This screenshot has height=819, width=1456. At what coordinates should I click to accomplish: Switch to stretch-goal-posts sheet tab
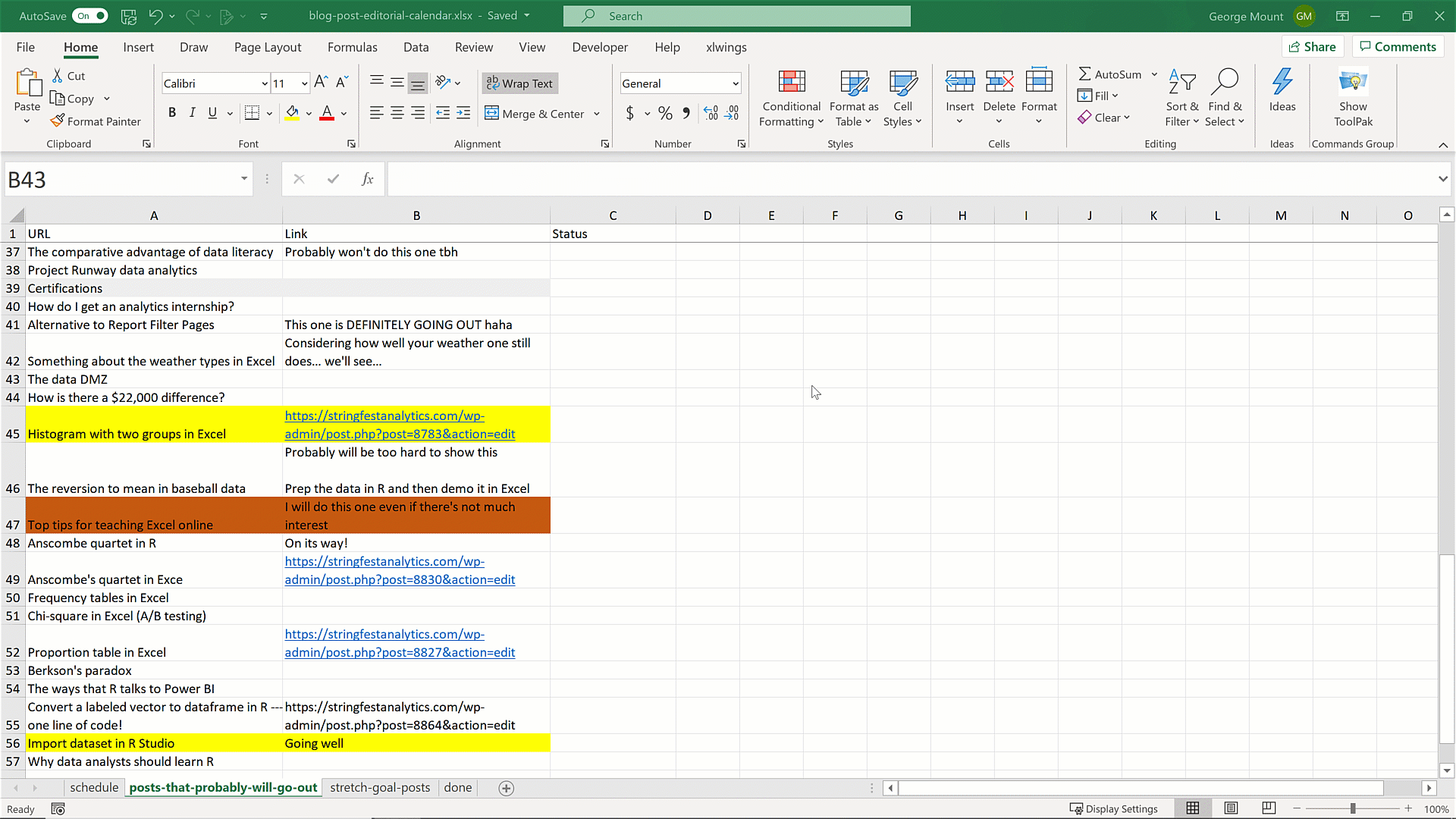[380, 788]
